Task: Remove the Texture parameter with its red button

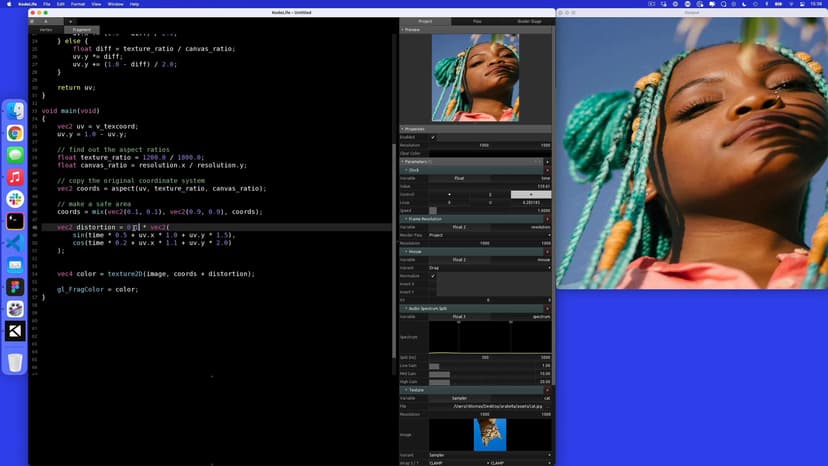Action: click(x=547, y=389)
